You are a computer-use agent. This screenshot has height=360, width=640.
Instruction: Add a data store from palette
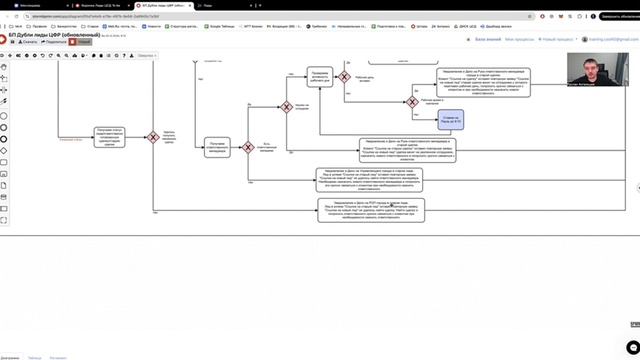(4, 197)
